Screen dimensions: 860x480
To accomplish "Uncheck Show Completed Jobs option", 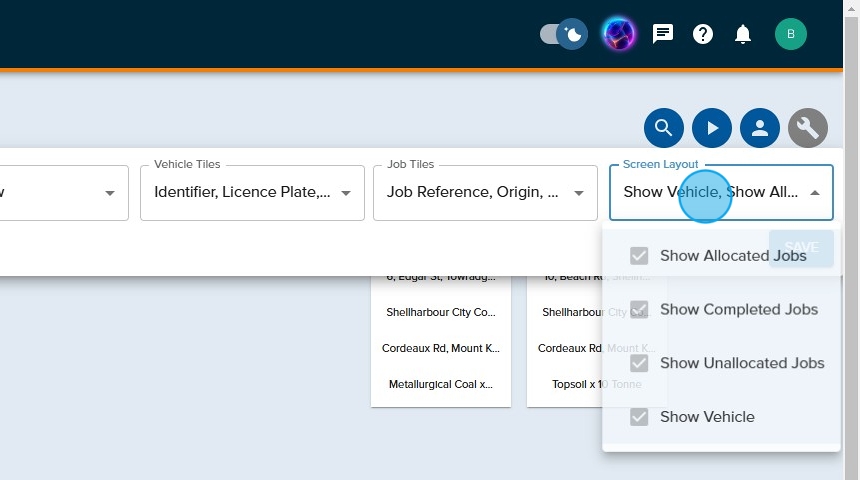I will click(x=639, y=310).
